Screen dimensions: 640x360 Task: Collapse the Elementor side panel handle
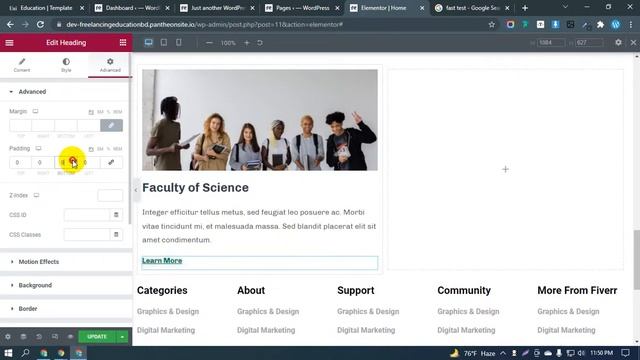point(136,190)
